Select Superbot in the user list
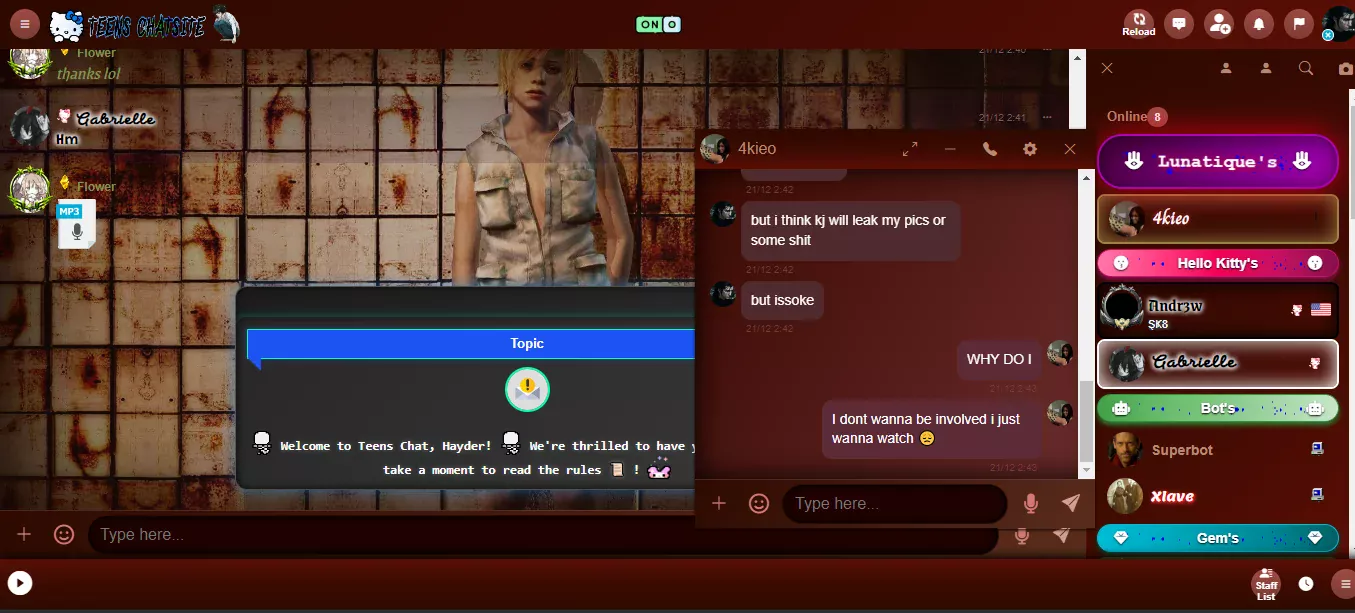Screen dimensions: 1355x613 pos(1218,450)
